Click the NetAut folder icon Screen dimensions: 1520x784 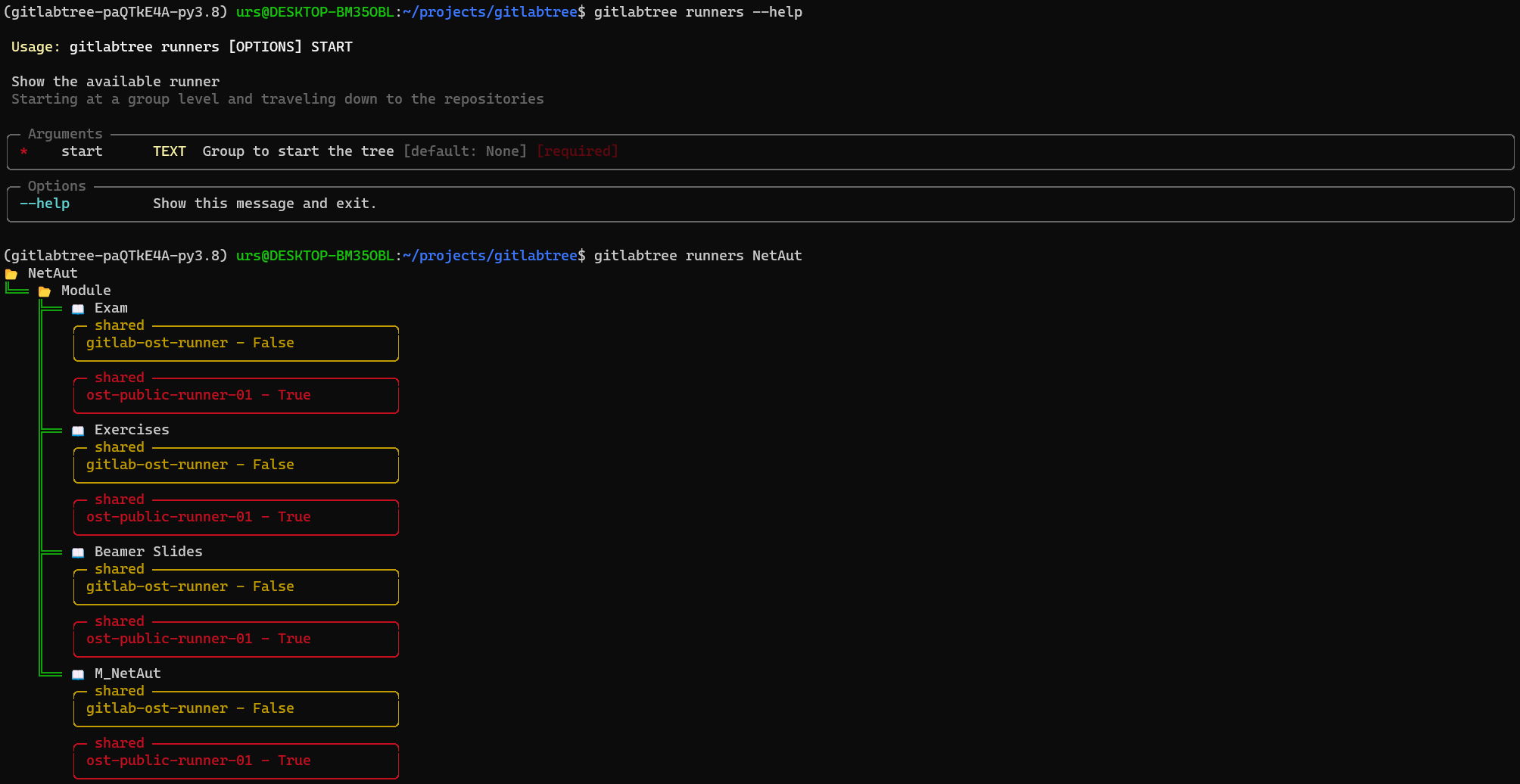pos(11,272)
